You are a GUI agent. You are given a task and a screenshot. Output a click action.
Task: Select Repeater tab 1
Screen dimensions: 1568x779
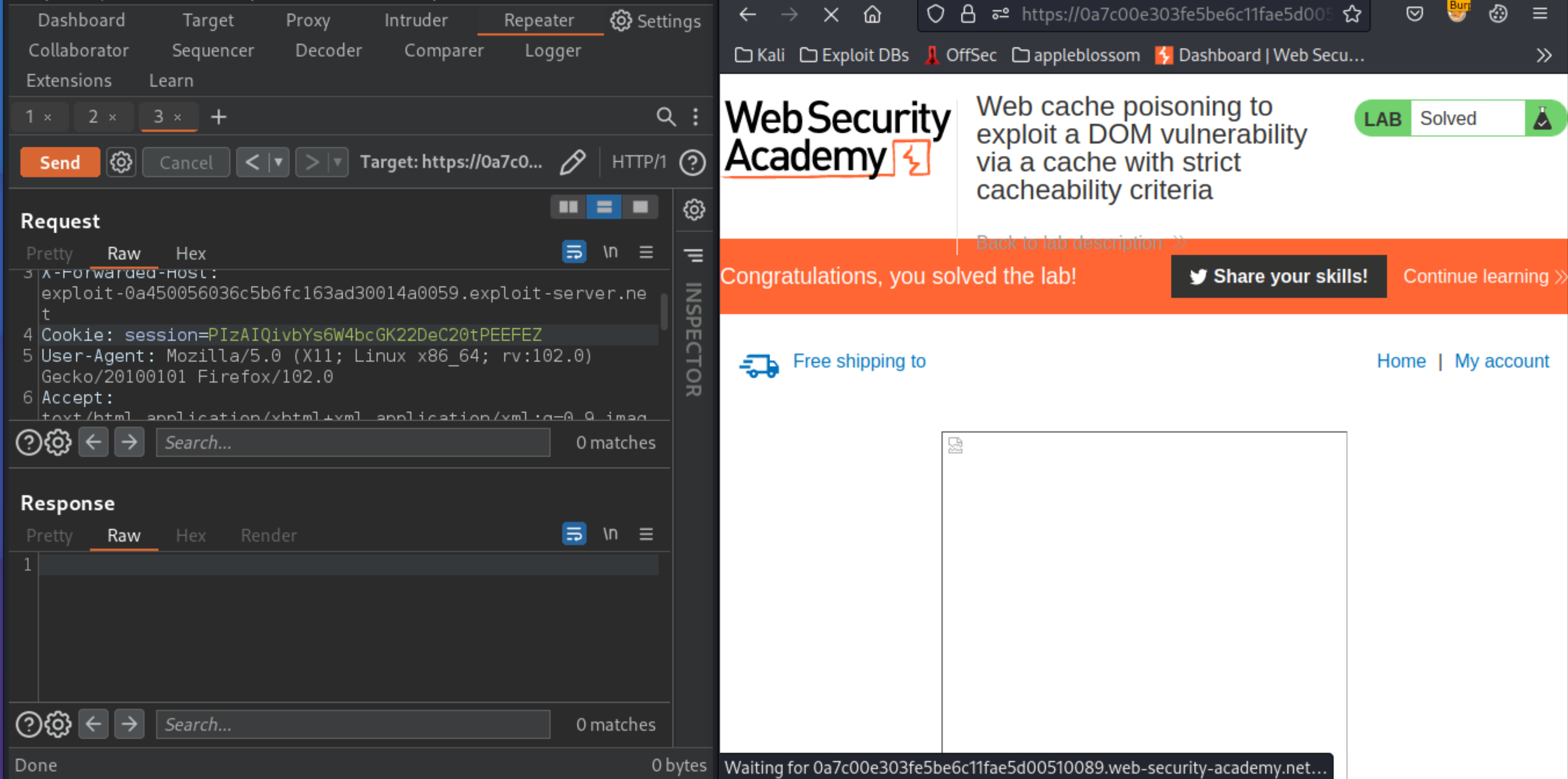pos(30,116)
